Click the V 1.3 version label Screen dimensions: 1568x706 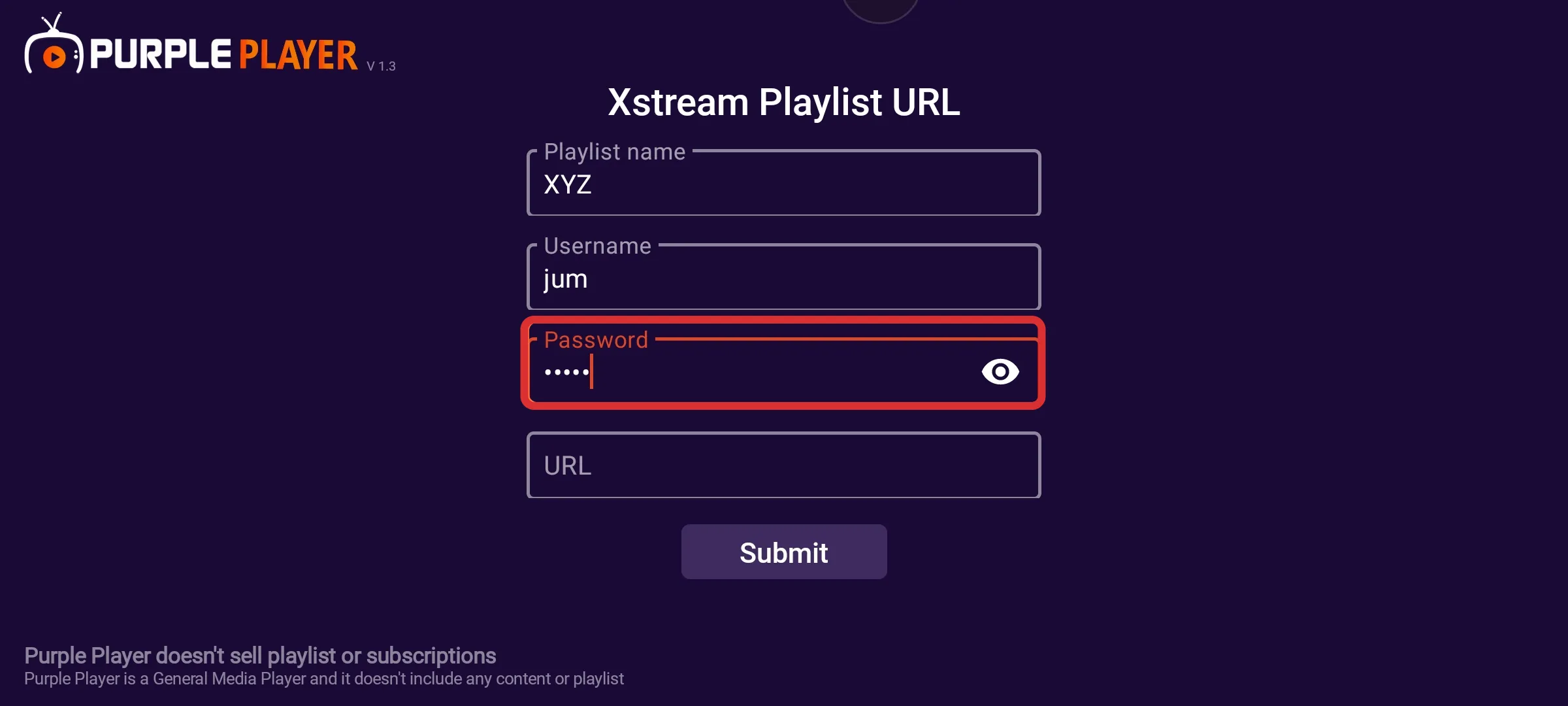pos(381,66)
